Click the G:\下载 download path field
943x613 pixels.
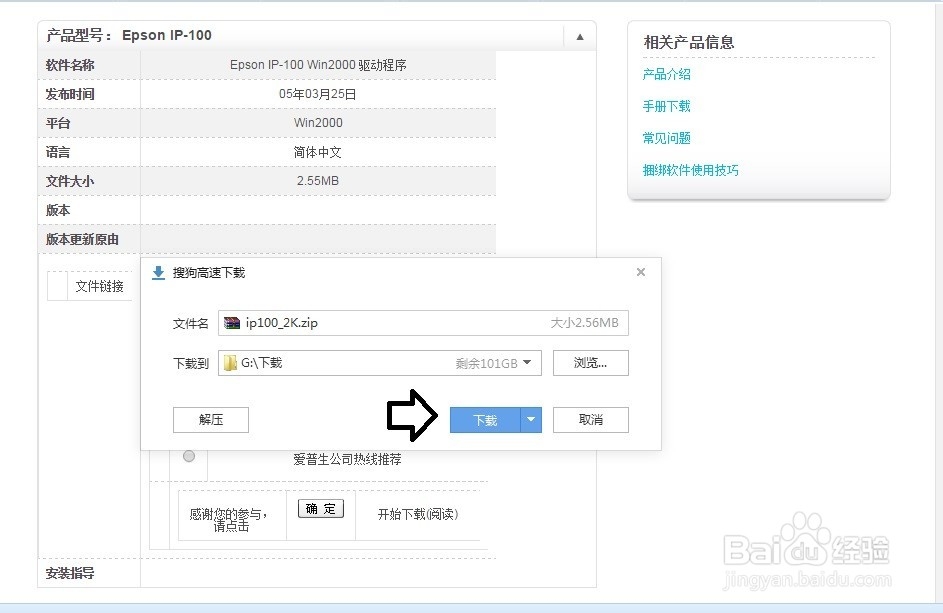(380, 363)
